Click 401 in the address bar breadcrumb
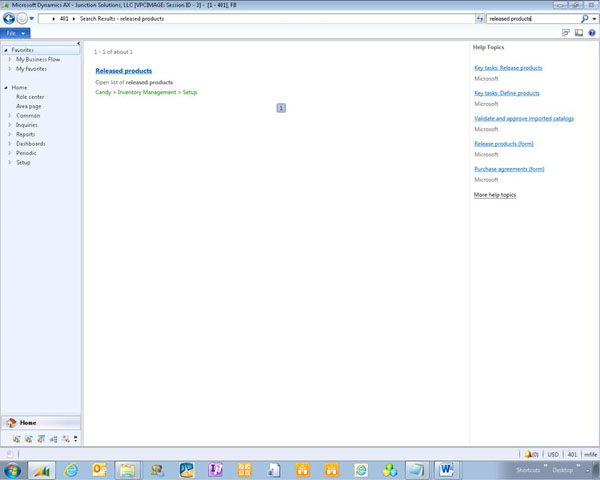 coord(64,18)
